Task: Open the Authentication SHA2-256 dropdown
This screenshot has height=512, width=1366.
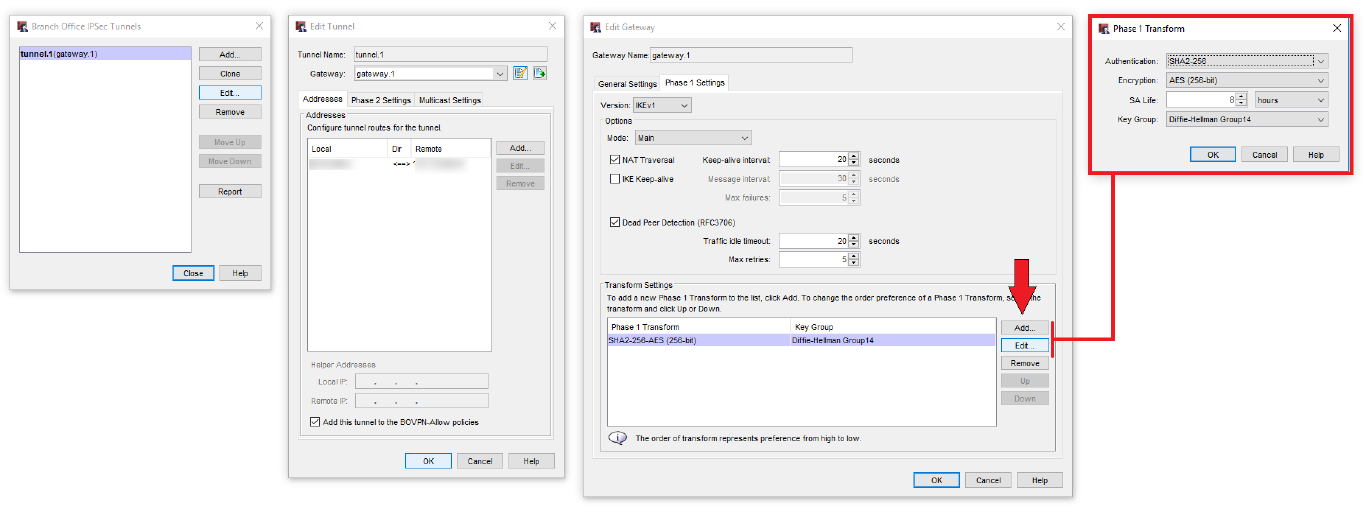Action: (1321, 61)
